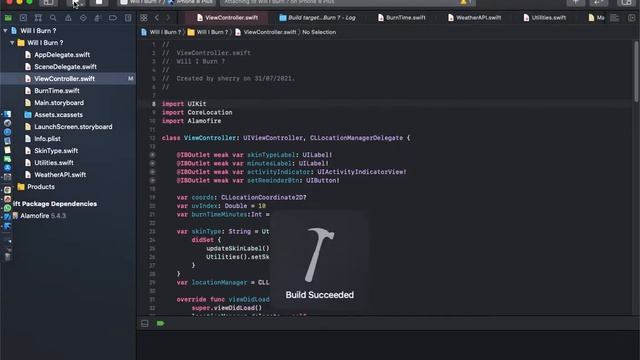Open the Find navigator magnifier icon

(53, 18)
